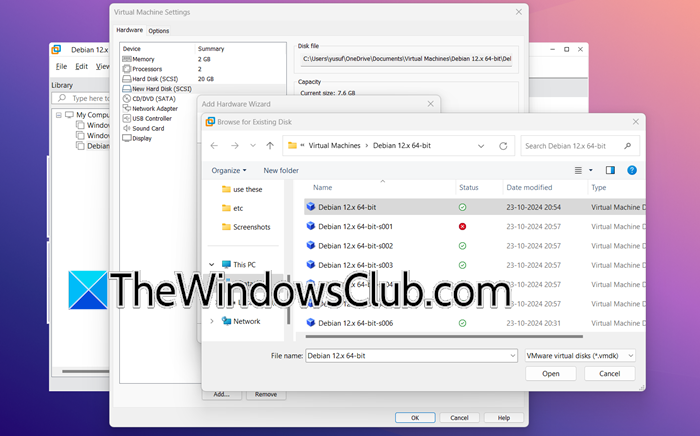Select This PC in navigation pane

(x=239, y=265)
